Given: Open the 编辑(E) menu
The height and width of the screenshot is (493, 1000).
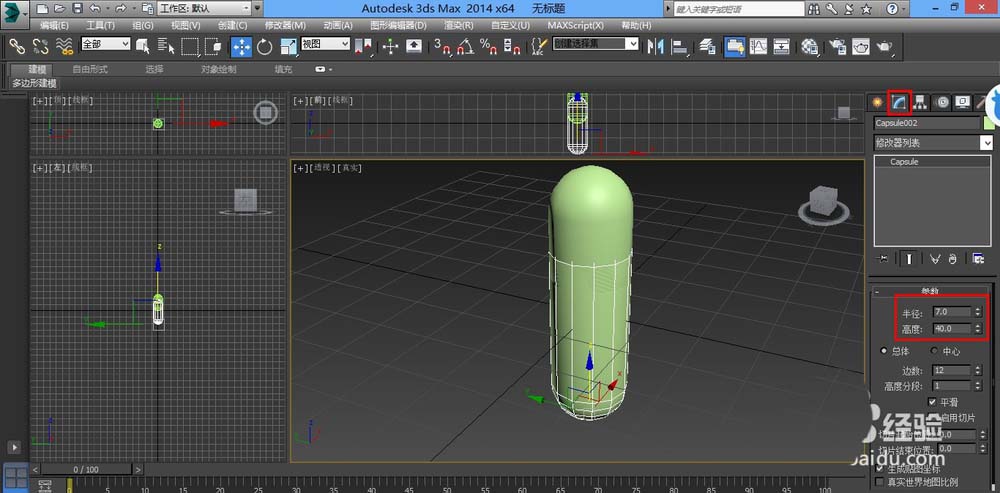Looking at the screenshot, I should coord(54,26).
